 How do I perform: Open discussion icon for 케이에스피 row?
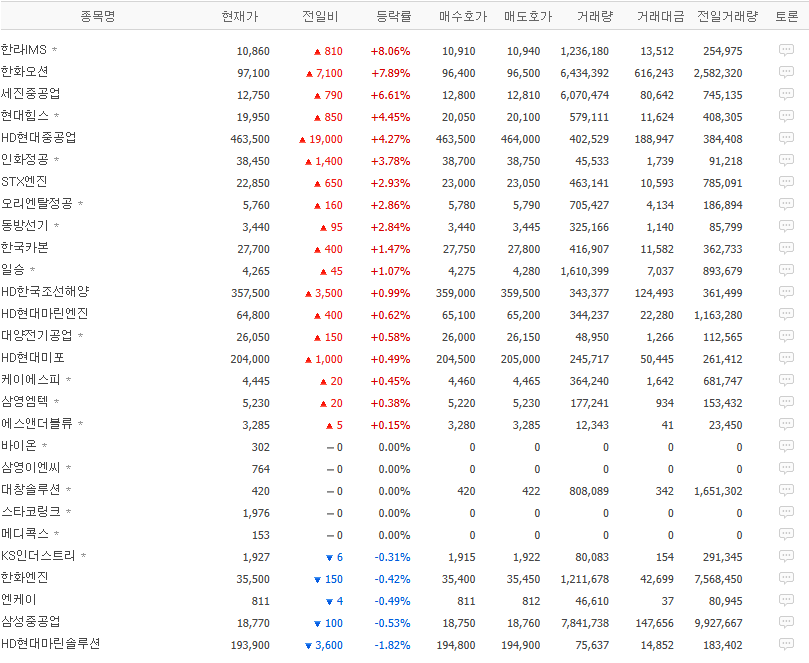786,380
